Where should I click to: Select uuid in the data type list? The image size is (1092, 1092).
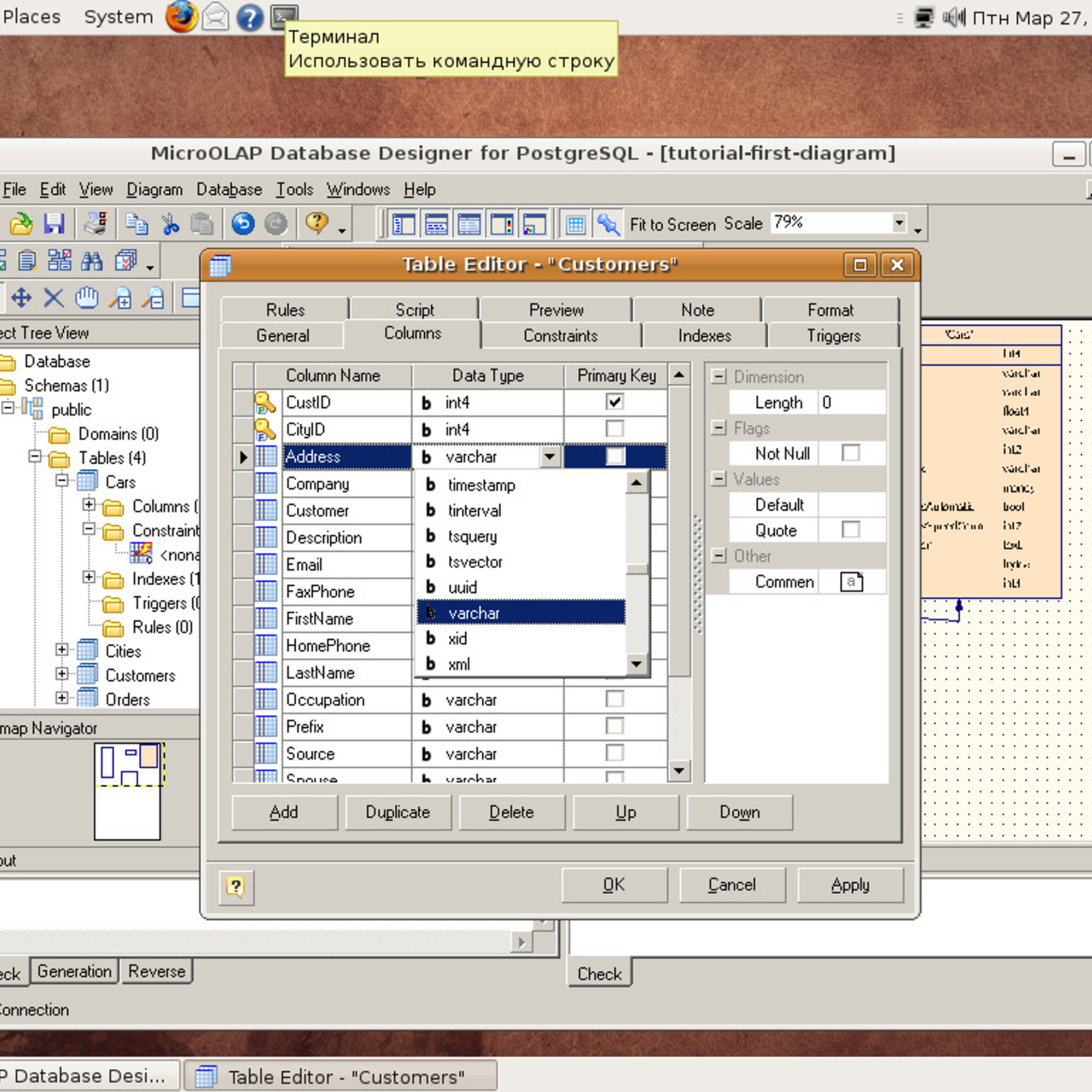pos(521,587)
